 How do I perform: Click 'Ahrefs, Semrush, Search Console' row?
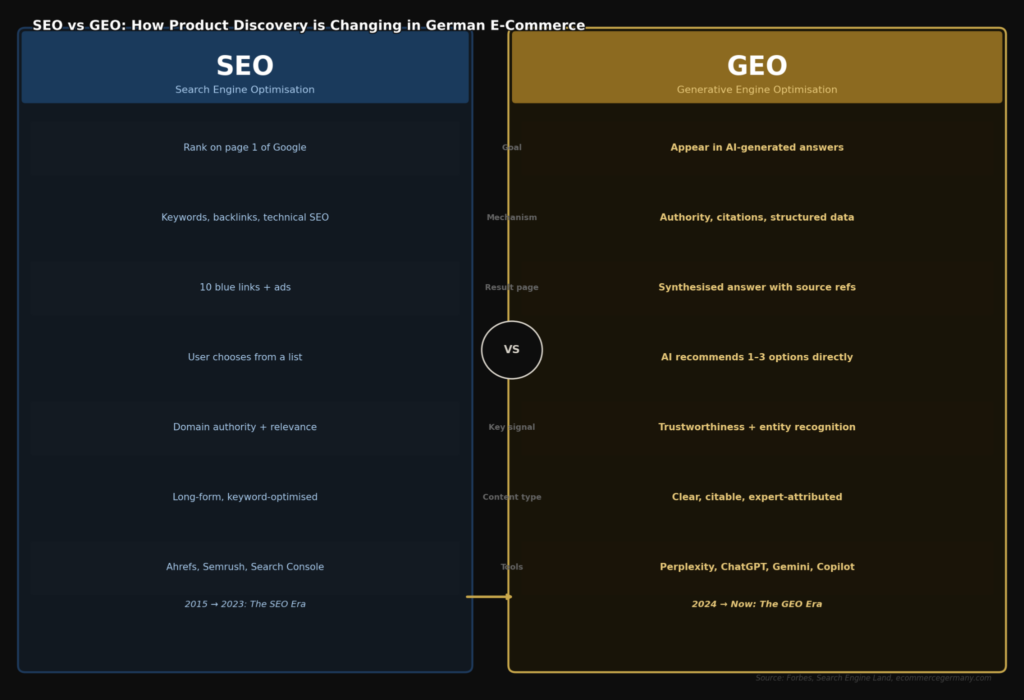click(245, 568)
